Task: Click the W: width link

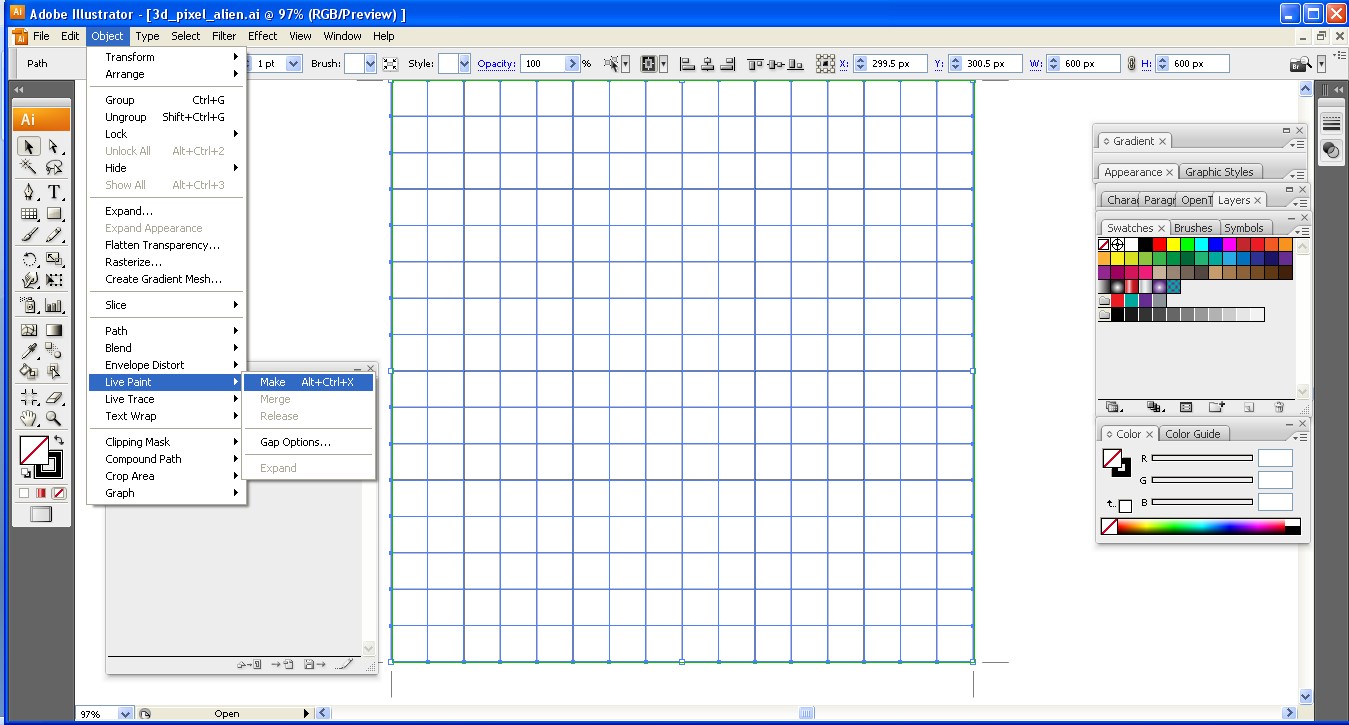Action: click(1036, 64)
